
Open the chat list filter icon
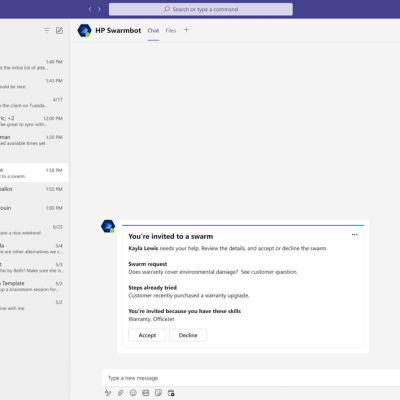coord(47,30)
